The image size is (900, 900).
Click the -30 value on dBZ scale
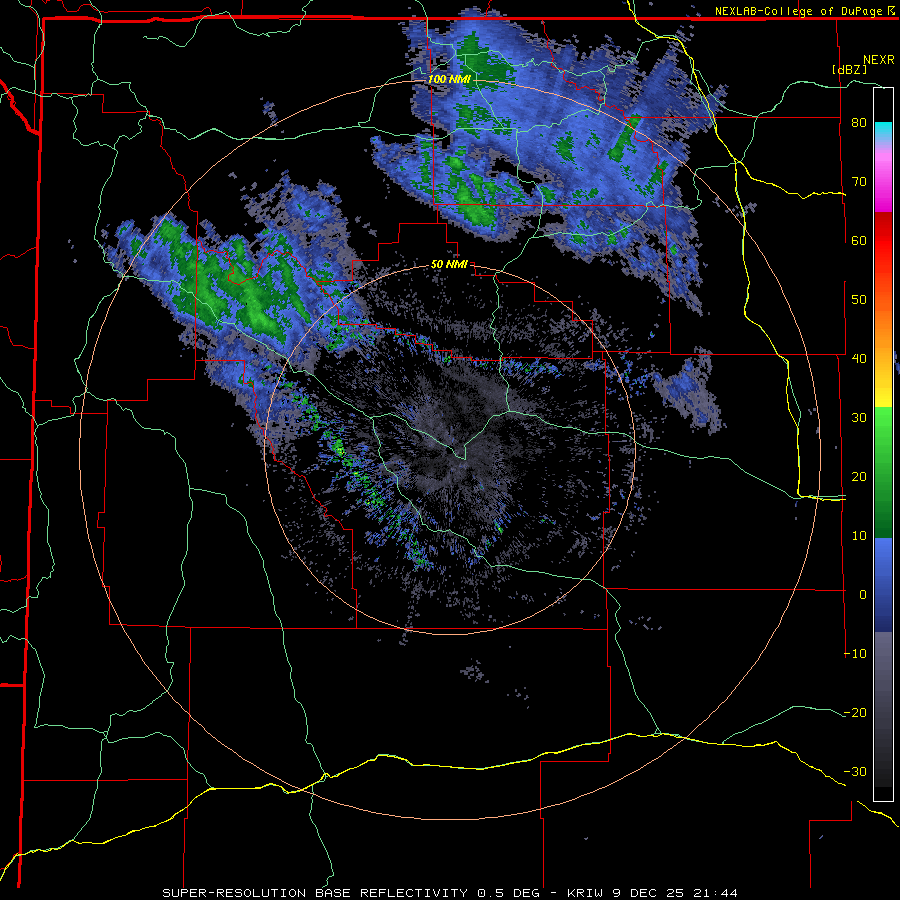(855, 772)
